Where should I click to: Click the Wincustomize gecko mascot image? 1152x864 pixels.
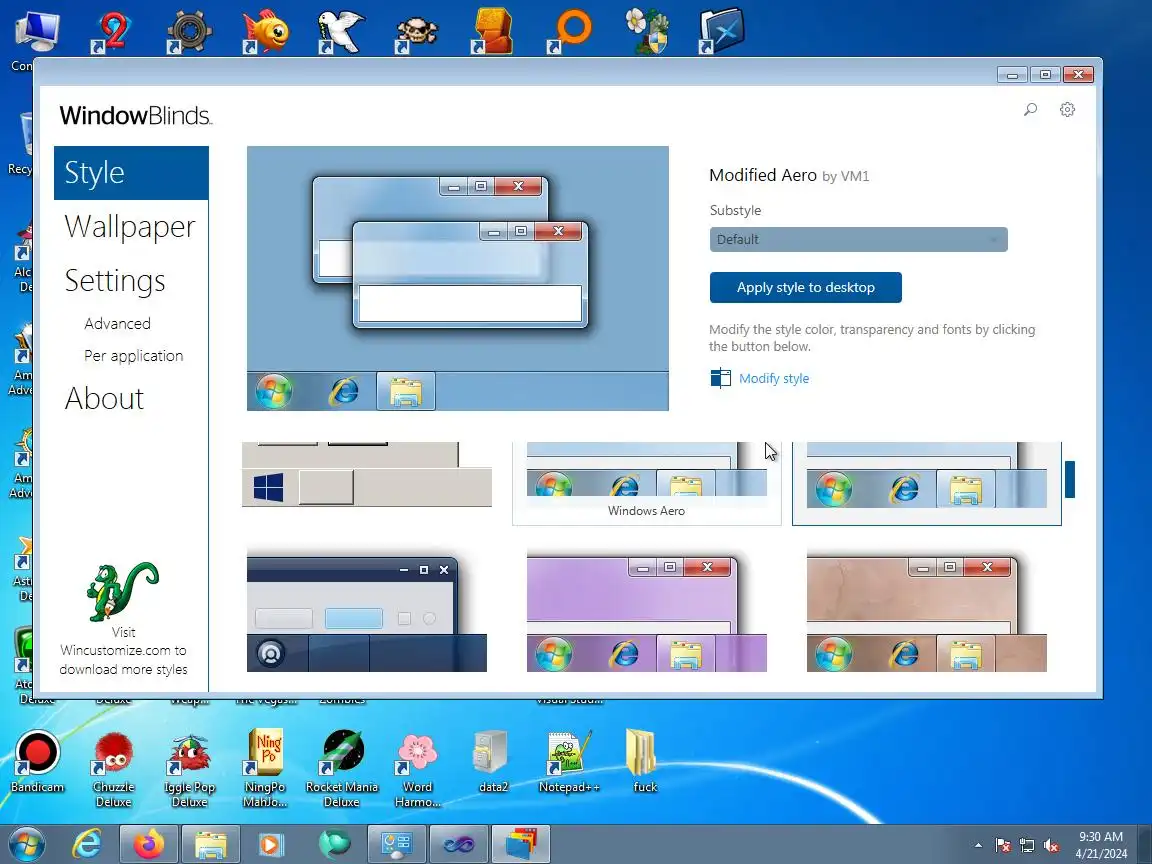[x=123, y=591]
